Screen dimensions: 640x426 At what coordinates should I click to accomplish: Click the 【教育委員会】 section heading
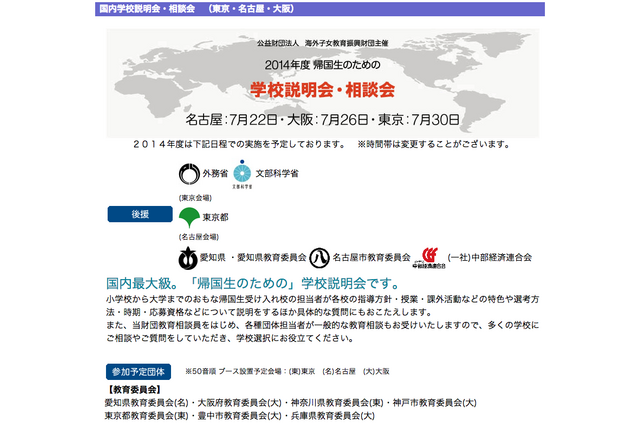pyautogui.click(x=134, y=390)
